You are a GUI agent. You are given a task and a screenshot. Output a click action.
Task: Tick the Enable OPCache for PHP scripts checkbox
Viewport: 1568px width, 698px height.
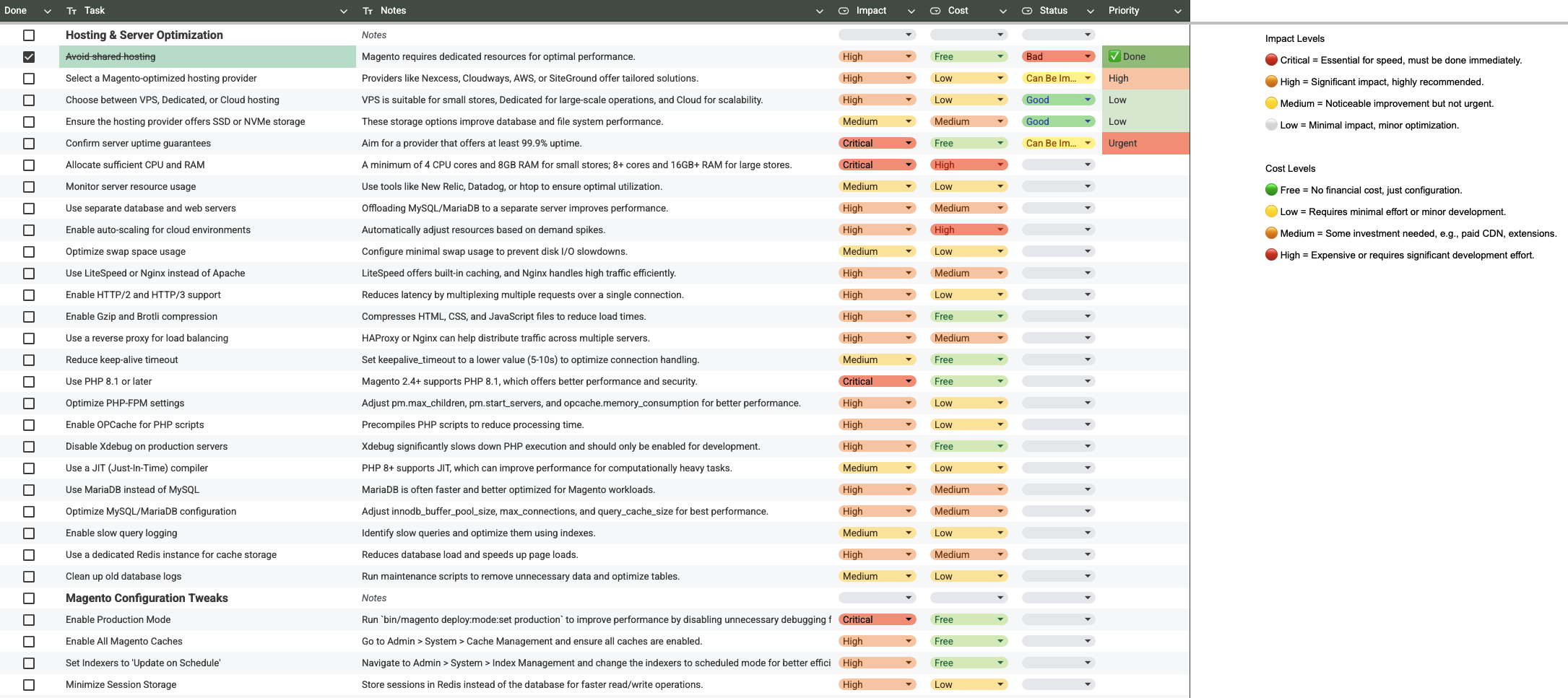pos(29,424)
